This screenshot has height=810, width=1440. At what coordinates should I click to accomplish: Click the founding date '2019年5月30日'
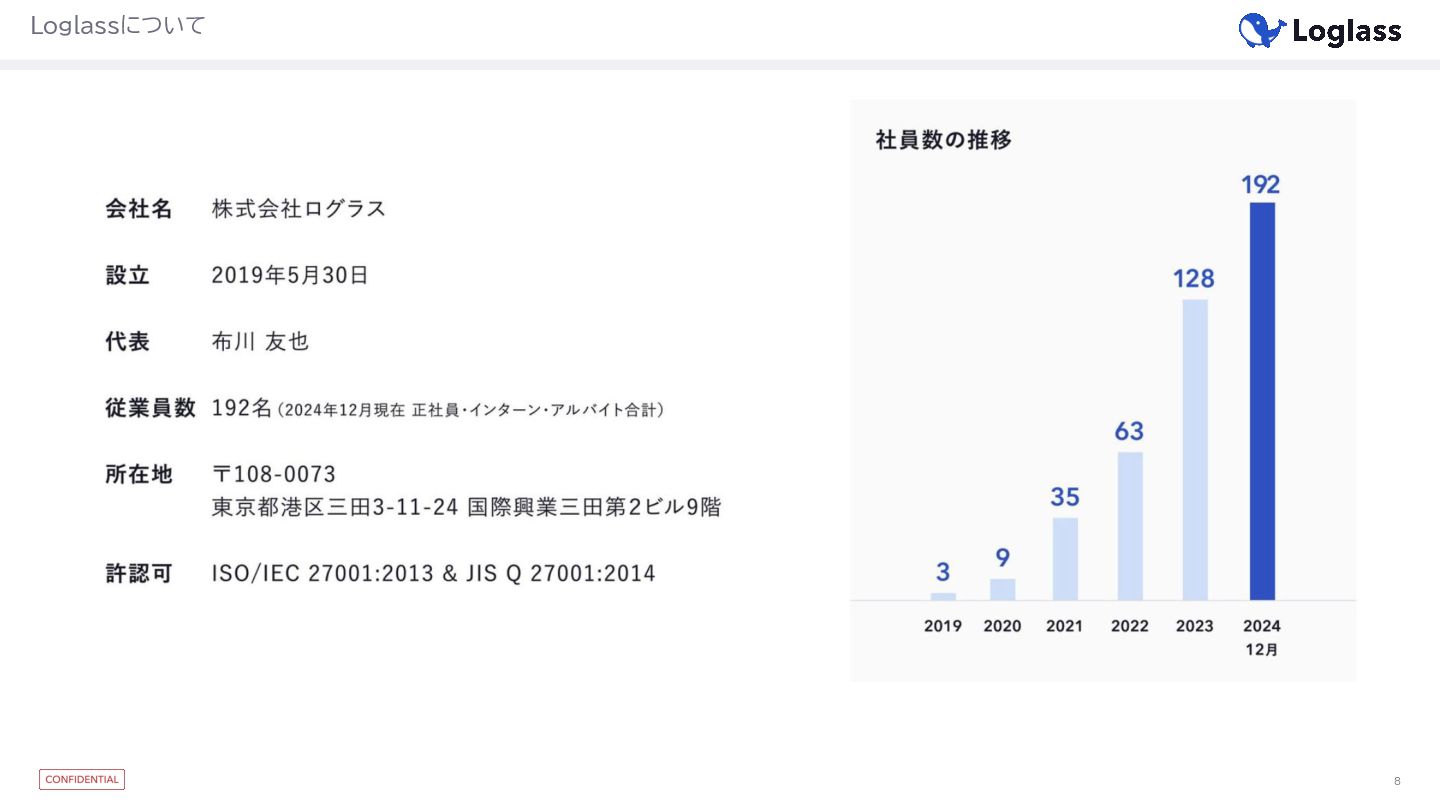pos(290,275)
